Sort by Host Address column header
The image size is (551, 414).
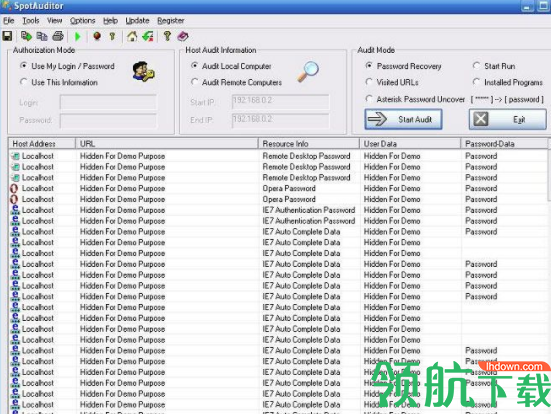[42, 143]
